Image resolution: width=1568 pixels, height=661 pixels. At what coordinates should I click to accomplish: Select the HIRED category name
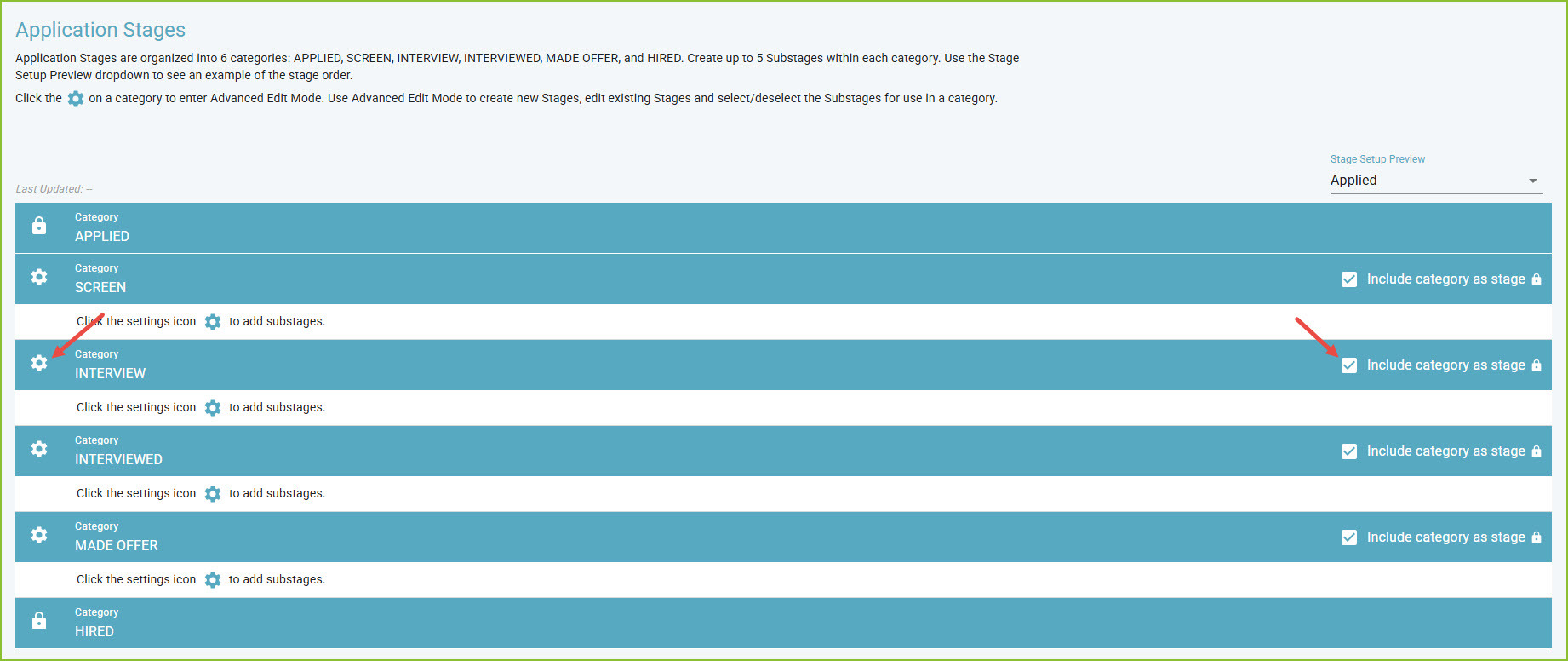click(x=94, y=632)
